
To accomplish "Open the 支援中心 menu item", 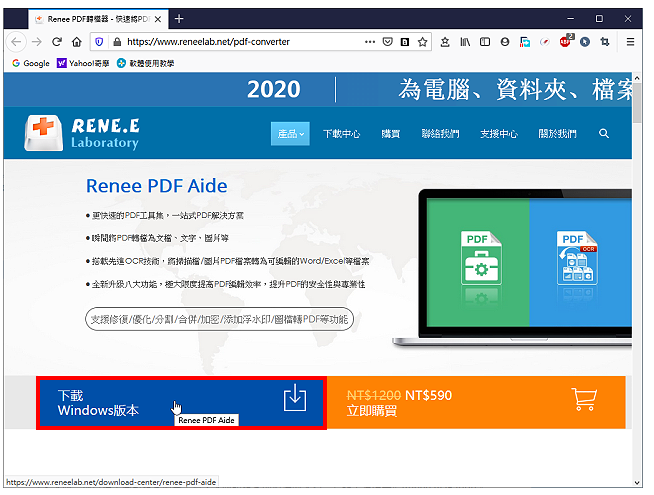I will (x=499, y=134).
